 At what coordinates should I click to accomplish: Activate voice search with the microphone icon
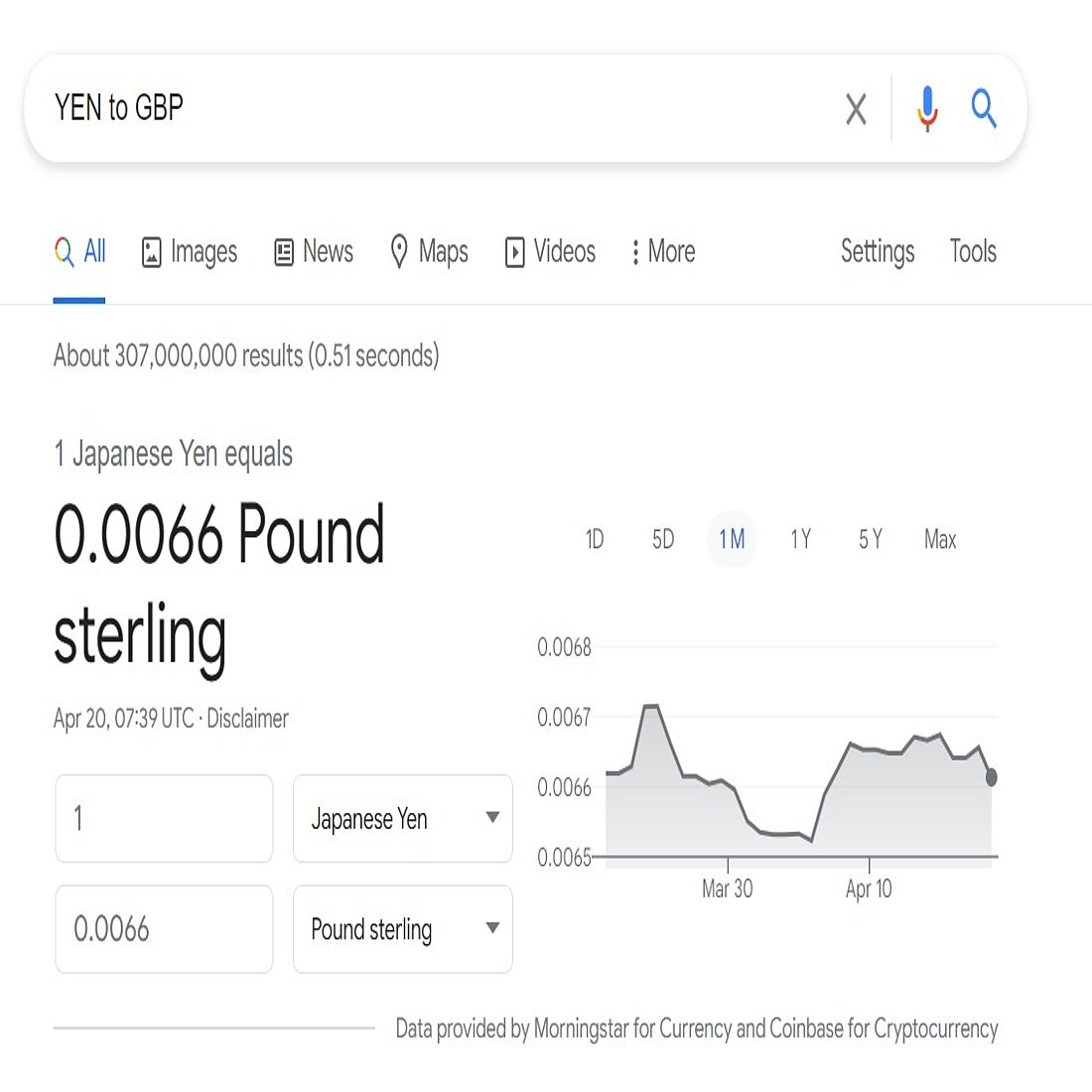pyautogui.click(x=926, y=109)
